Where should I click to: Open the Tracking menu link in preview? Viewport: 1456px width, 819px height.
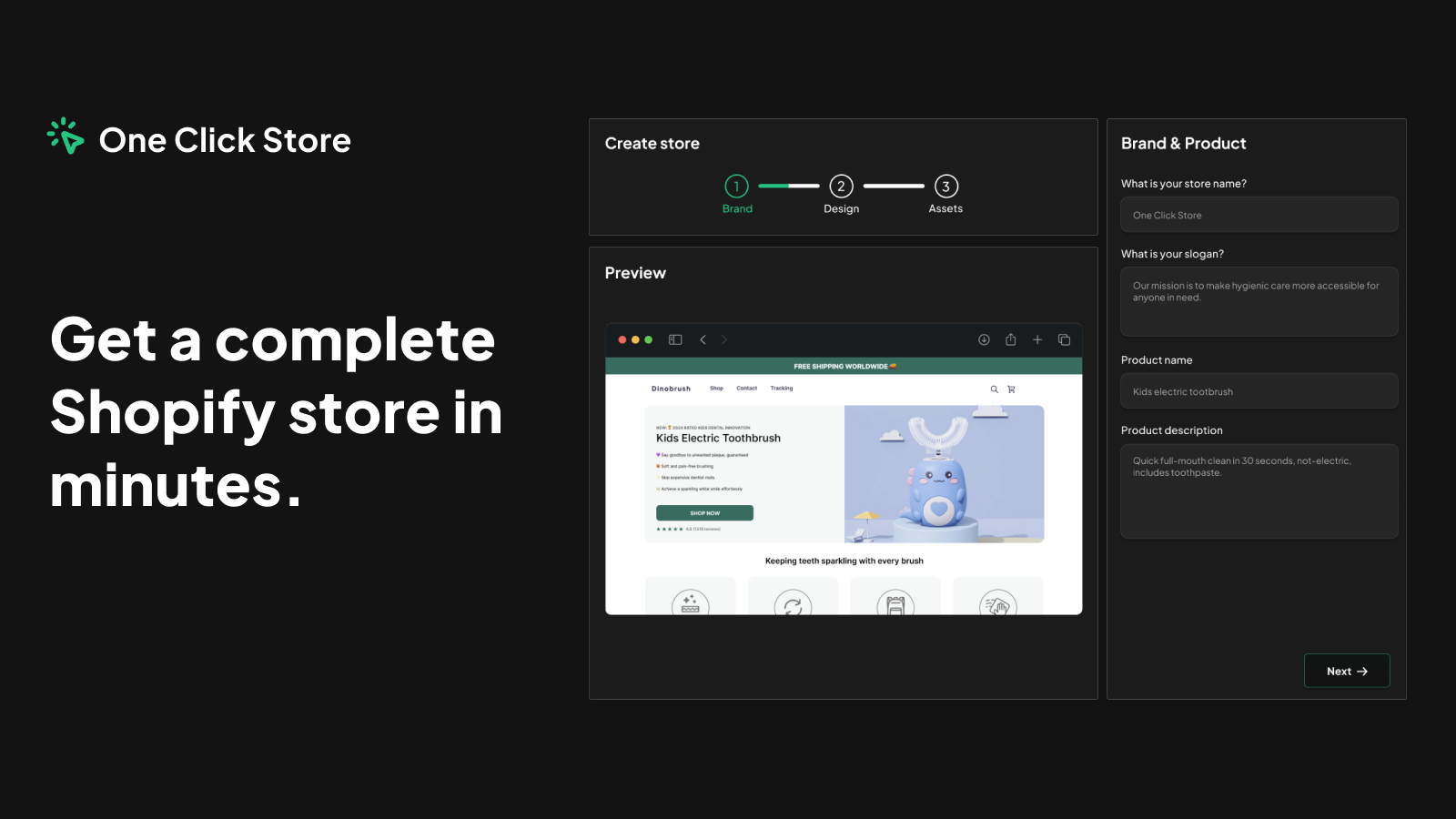pos(782,389)
